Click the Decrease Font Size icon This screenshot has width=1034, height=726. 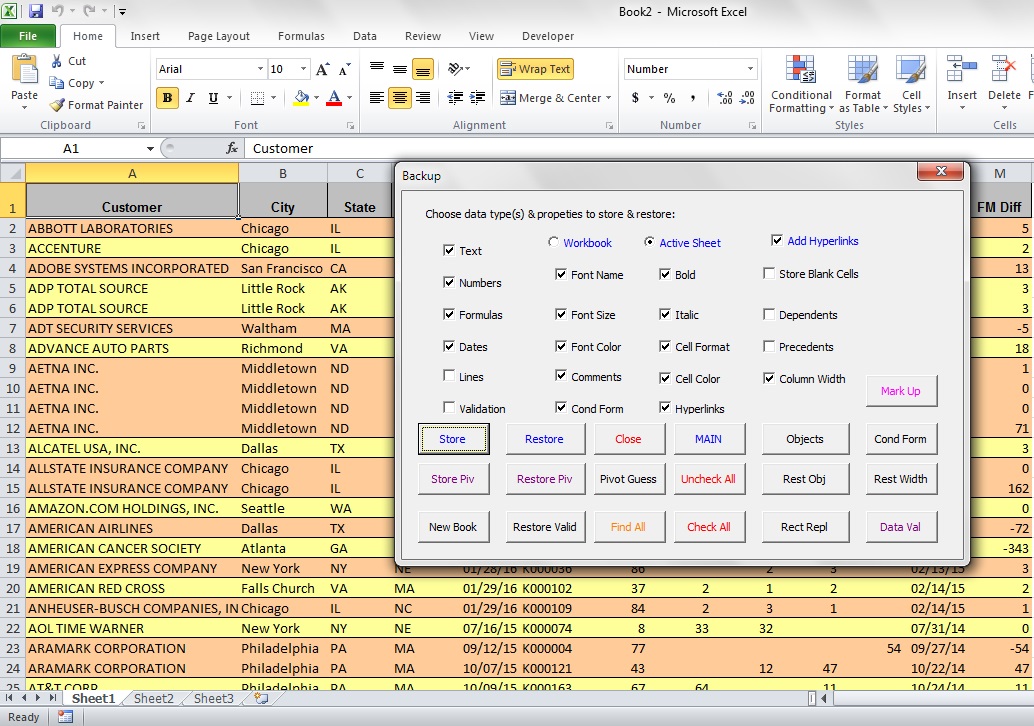pyautogui.click(x=344, y=69)
